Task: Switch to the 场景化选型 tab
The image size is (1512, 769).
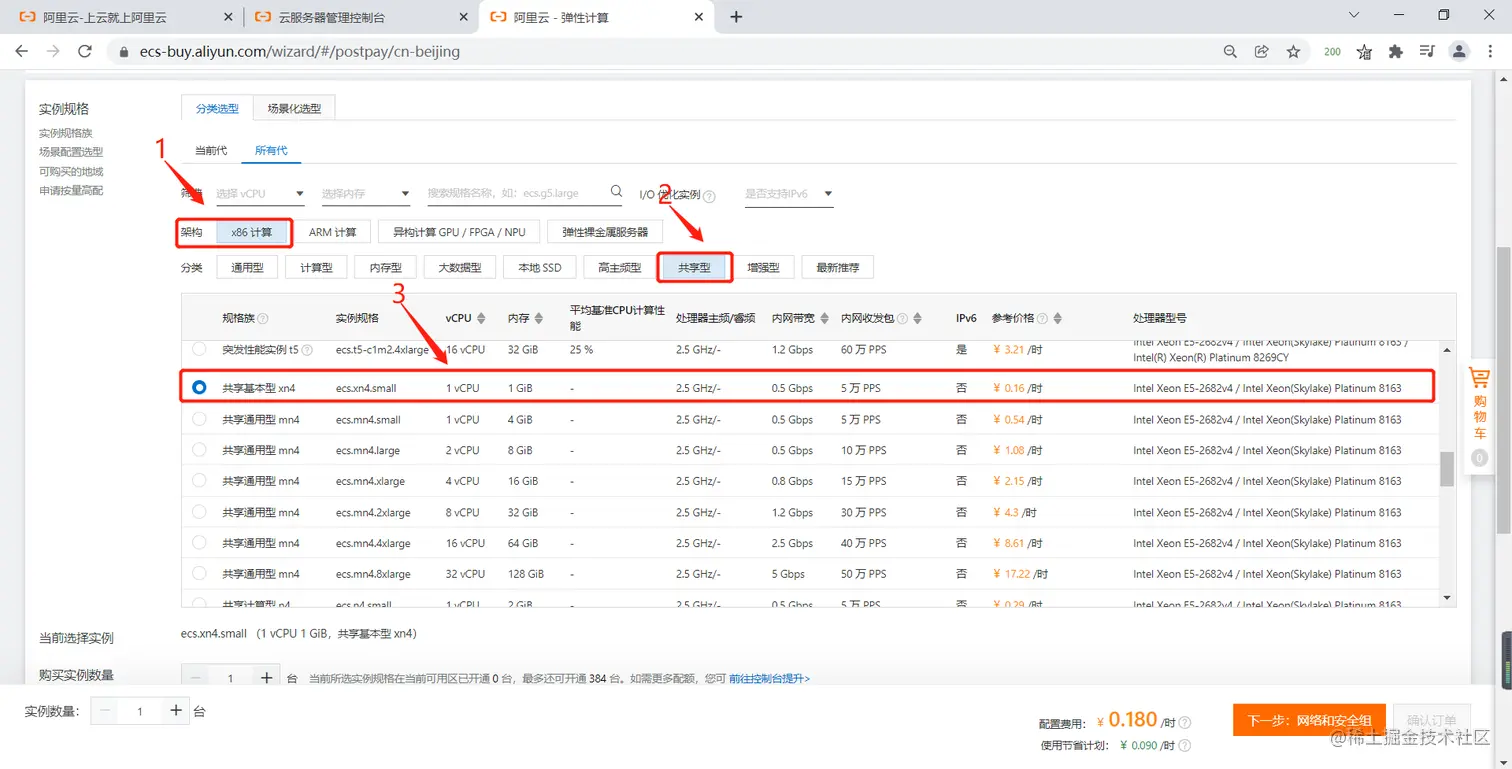Action: tap(294, 108)
